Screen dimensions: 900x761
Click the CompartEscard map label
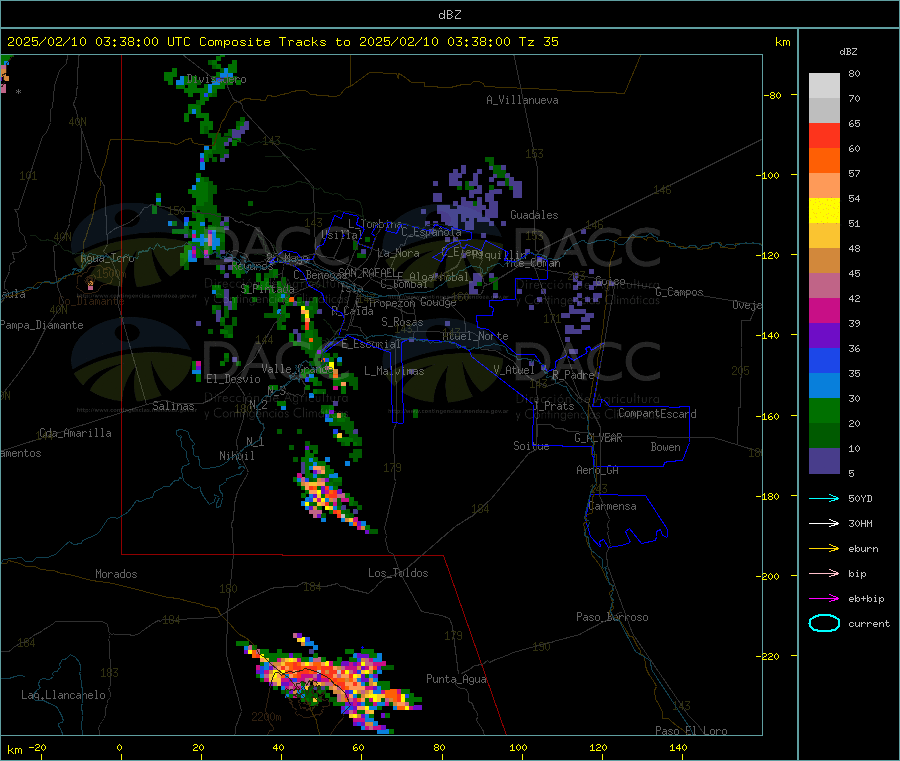tap(657, 413)
